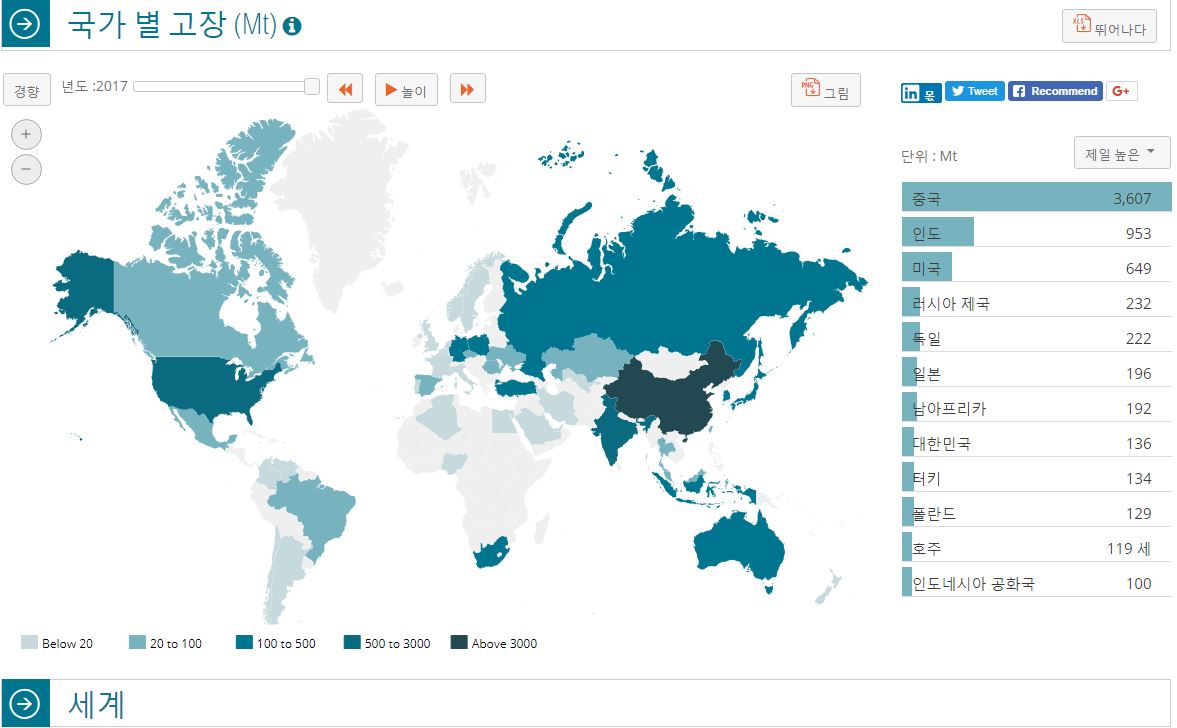Screen dimensions: 1177x728
Task: Share on LinkedIn
Action: 920,93
